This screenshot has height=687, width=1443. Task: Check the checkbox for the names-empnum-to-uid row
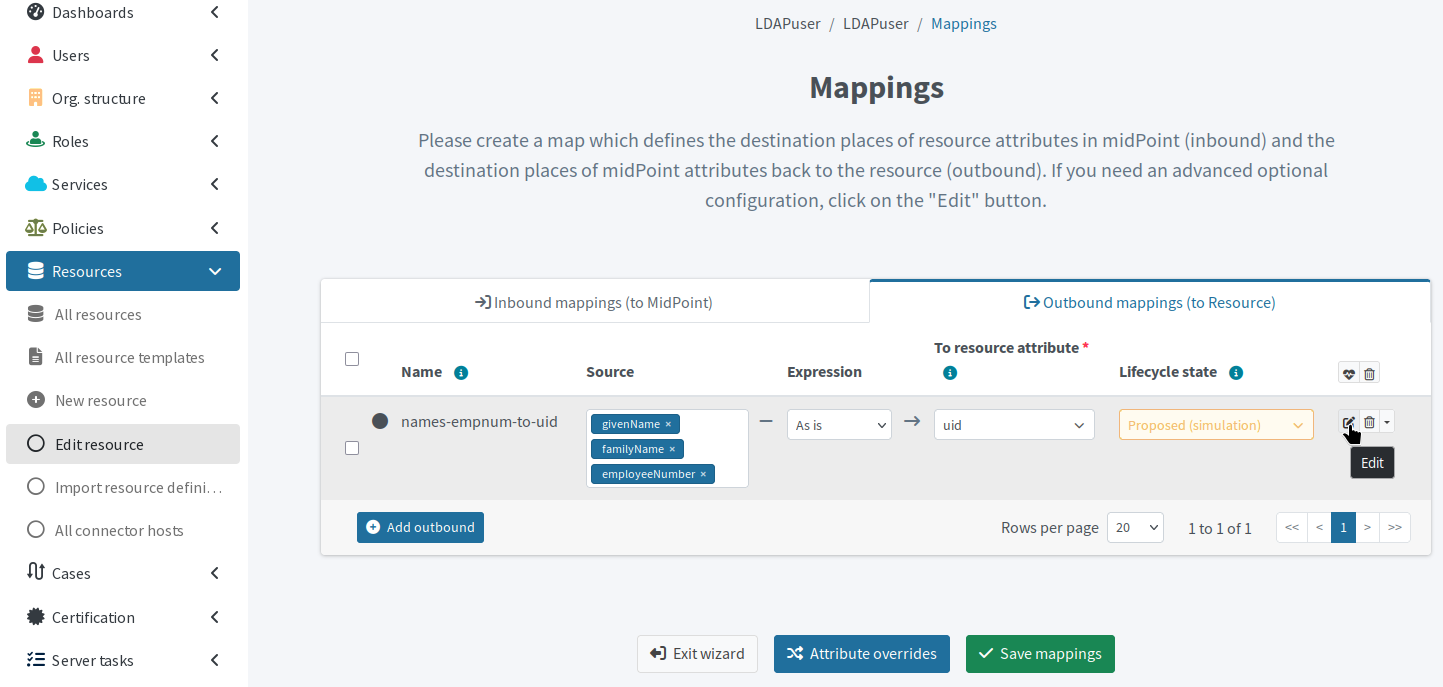coord(351,448)
